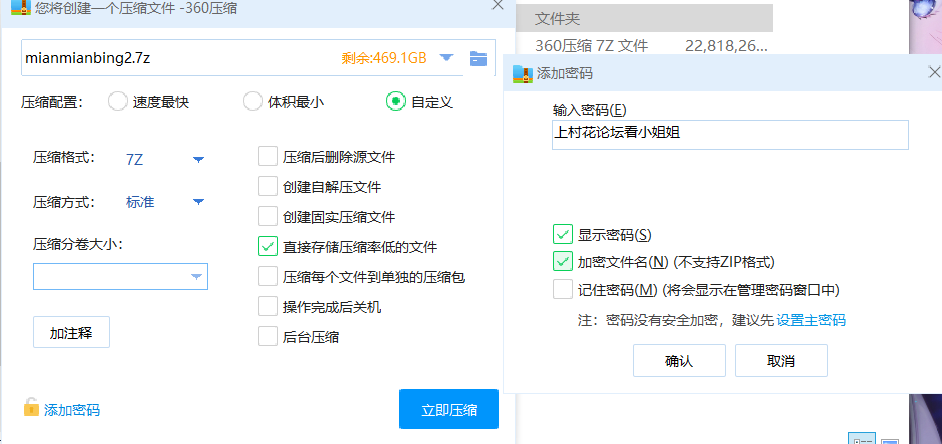Click the 360压缩 app icon in main title bar

(20, 7)
